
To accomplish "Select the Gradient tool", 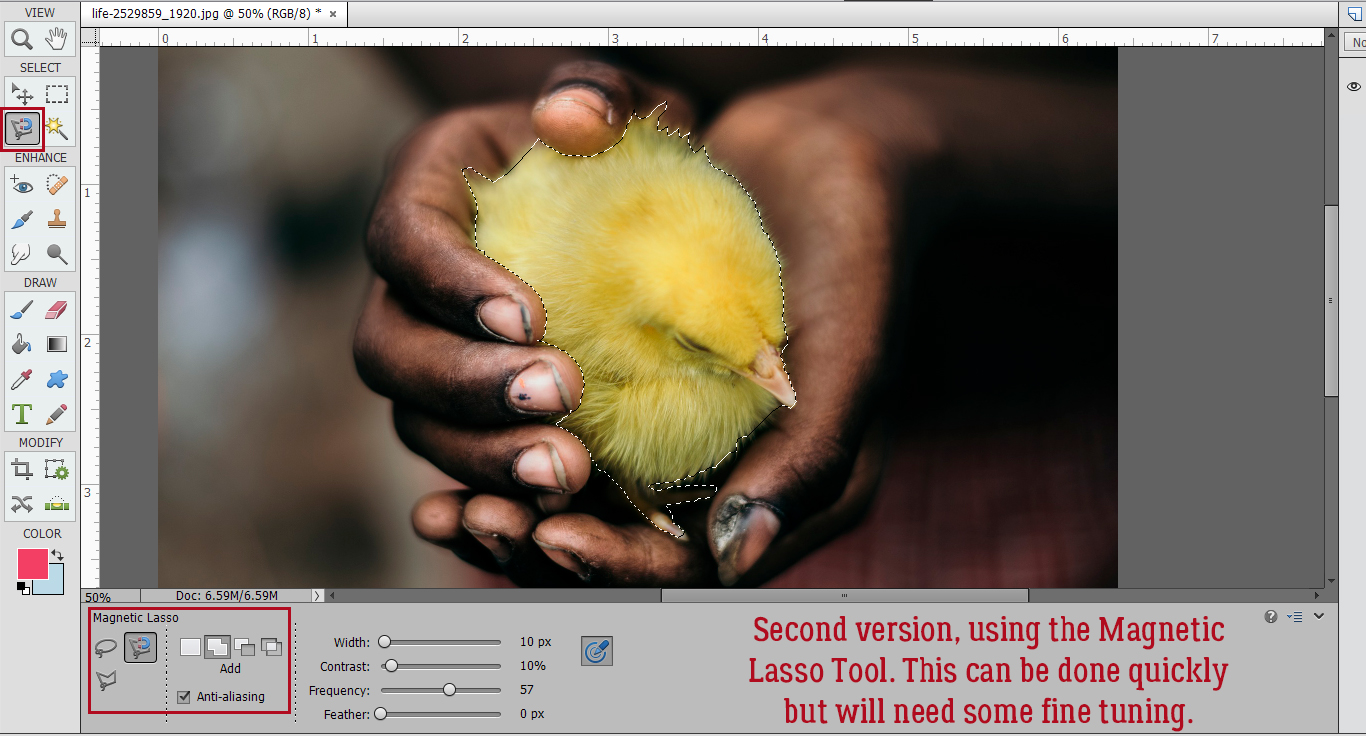I will 57,345.
